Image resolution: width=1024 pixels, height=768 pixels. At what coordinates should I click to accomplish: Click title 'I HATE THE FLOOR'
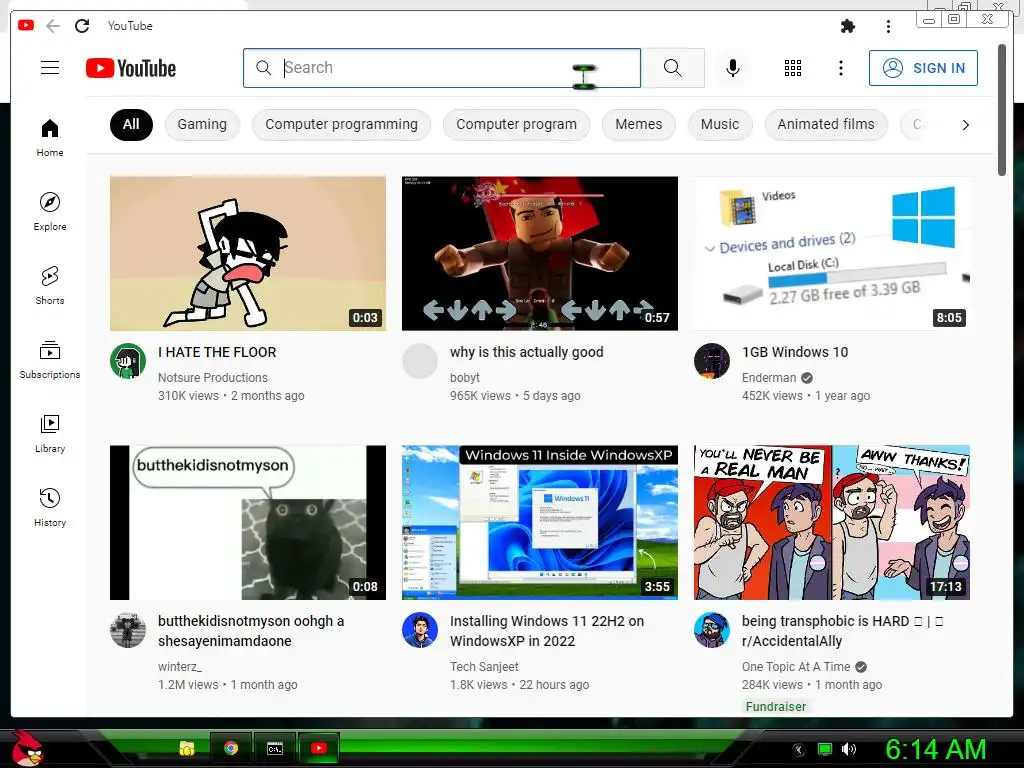[217, 352]
